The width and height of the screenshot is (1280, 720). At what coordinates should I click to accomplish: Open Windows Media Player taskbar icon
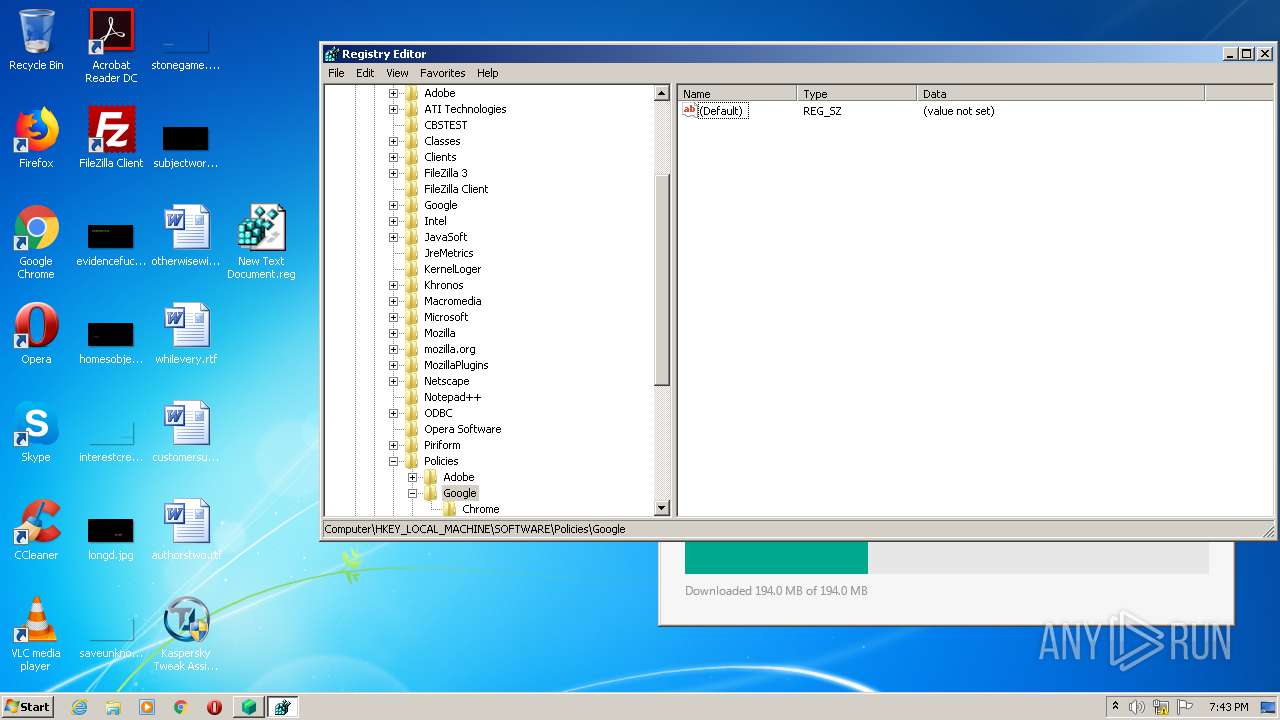[147, 707]
